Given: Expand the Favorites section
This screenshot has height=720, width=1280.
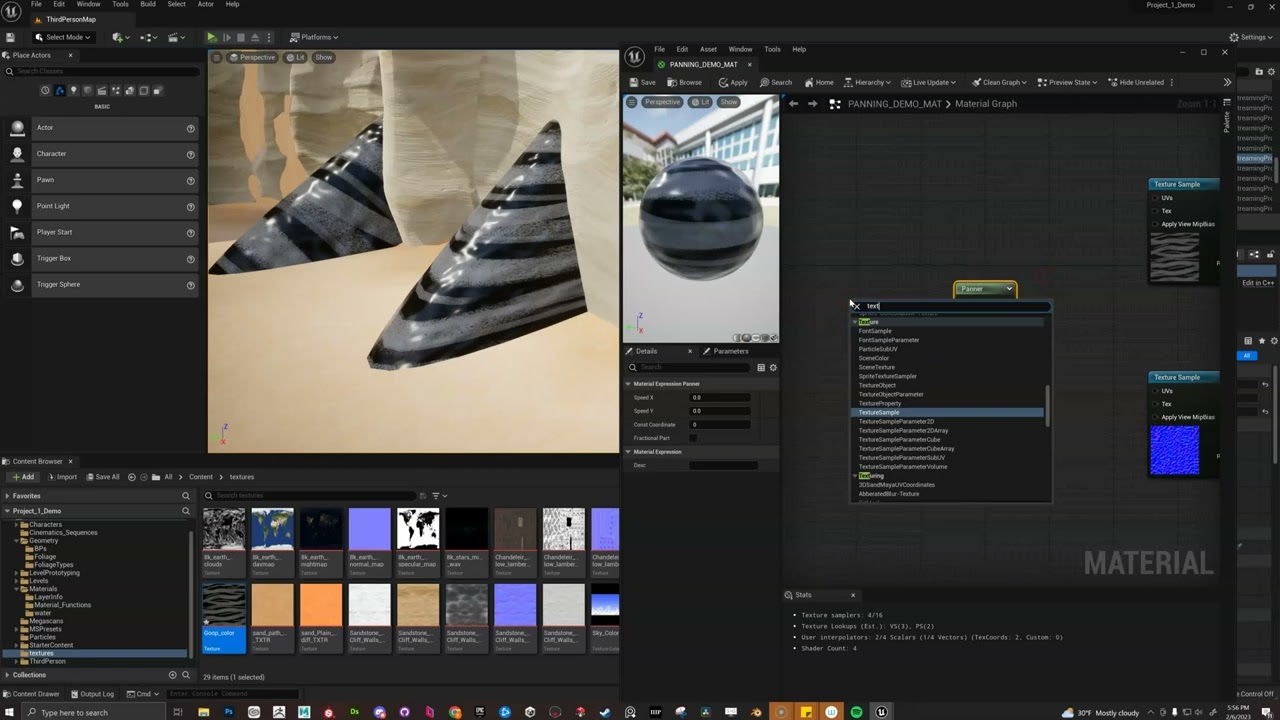Looking at the screenshot, I should 8,496.
